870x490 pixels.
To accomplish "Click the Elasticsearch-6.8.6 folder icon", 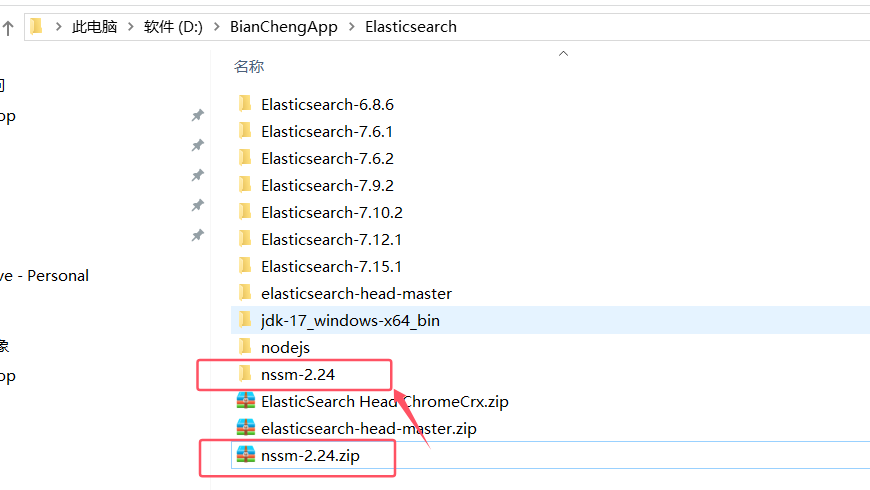I will click(245, 104).
